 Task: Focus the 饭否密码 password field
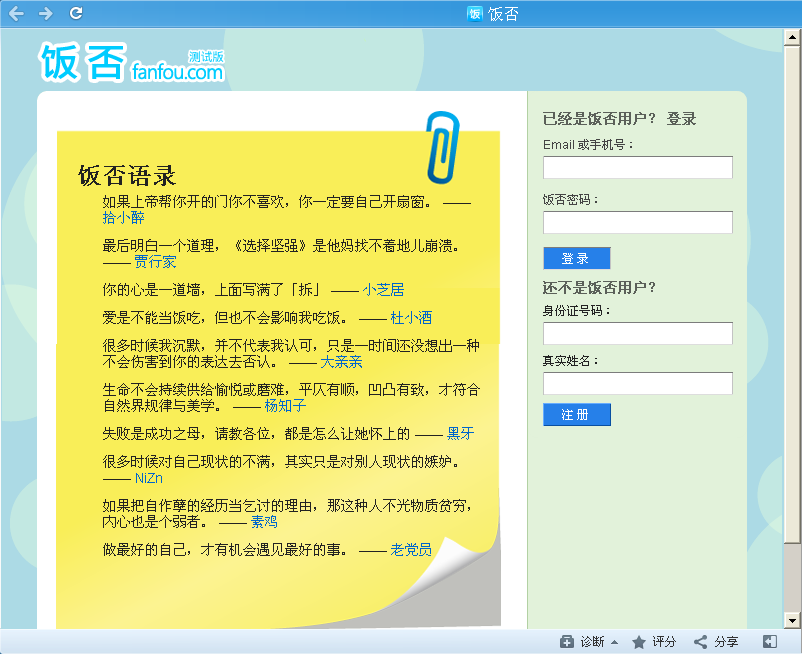(638, 222)
